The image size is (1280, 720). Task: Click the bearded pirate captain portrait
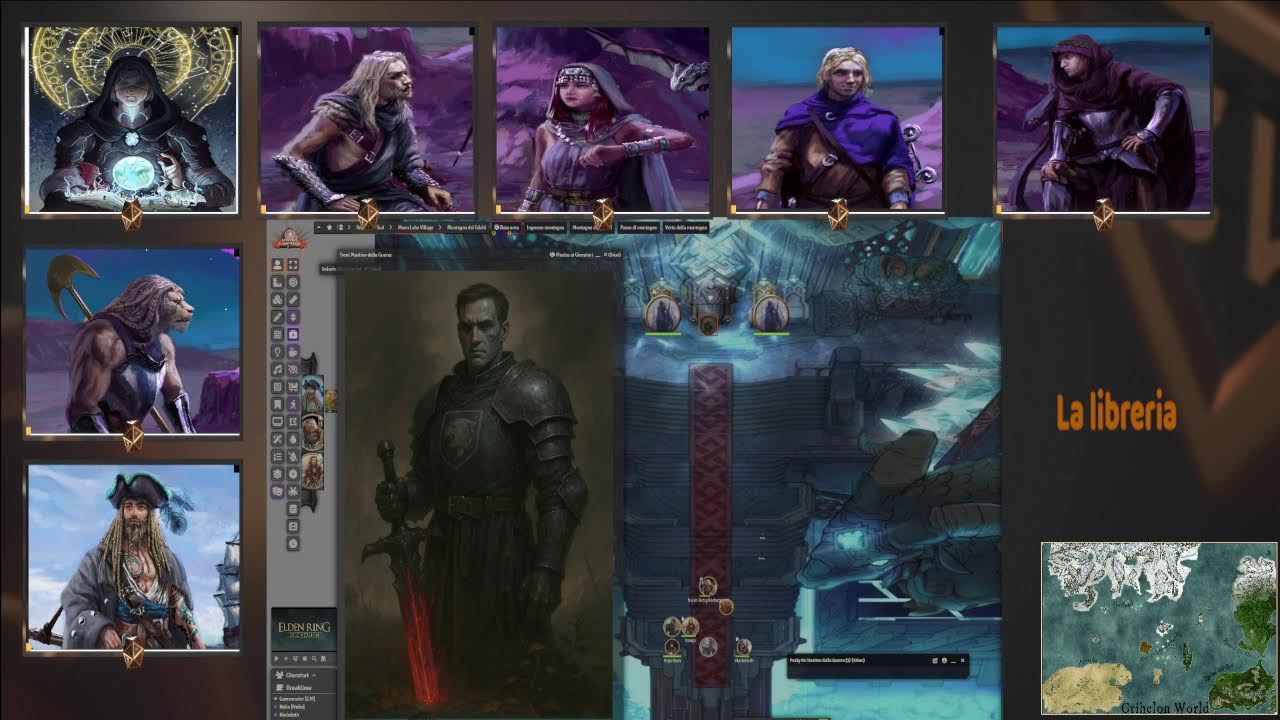pos(133,557)
